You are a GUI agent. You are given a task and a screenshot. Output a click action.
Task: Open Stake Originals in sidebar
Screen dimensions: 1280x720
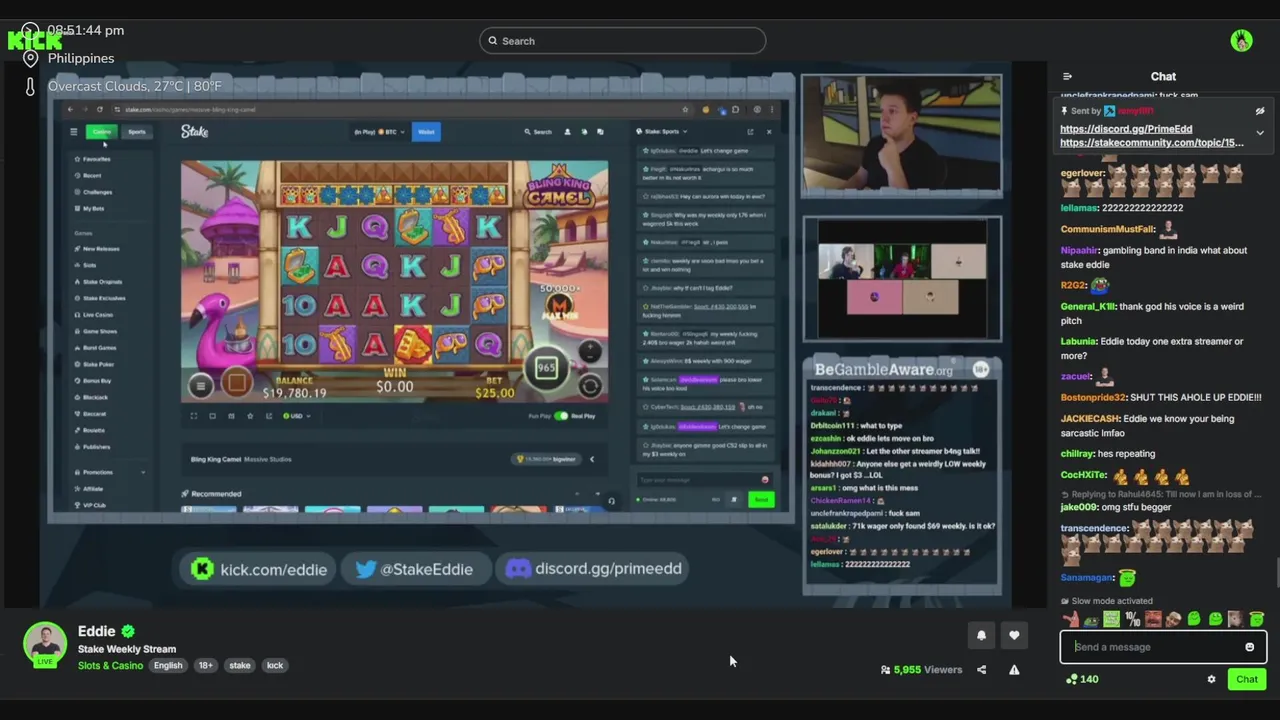97,282
